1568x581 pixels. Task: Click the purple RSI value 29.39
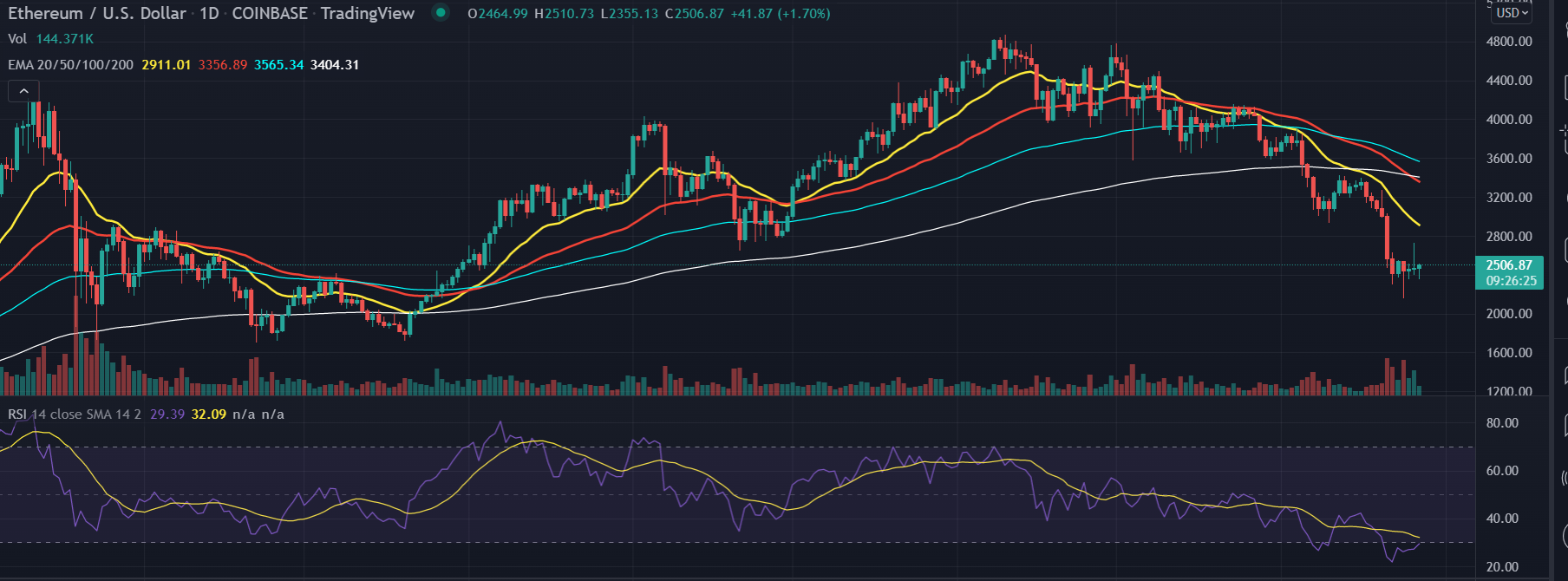click(167, 415)
